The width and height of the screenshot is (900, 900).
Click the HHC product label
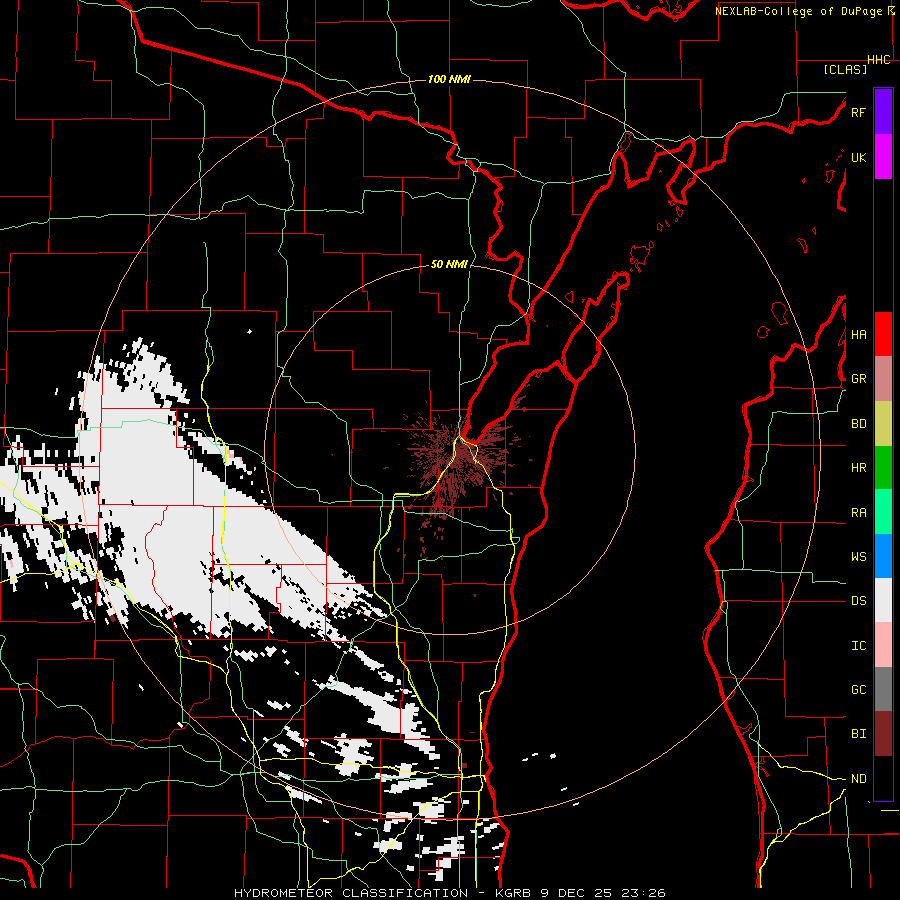(879, 60)
